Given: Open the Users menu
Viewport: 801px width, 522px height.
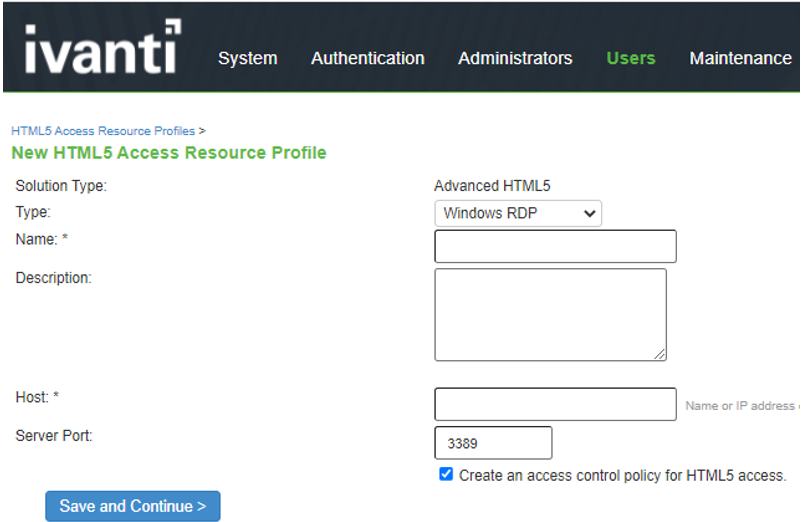Looking at the screenshot, I should 631,58.
